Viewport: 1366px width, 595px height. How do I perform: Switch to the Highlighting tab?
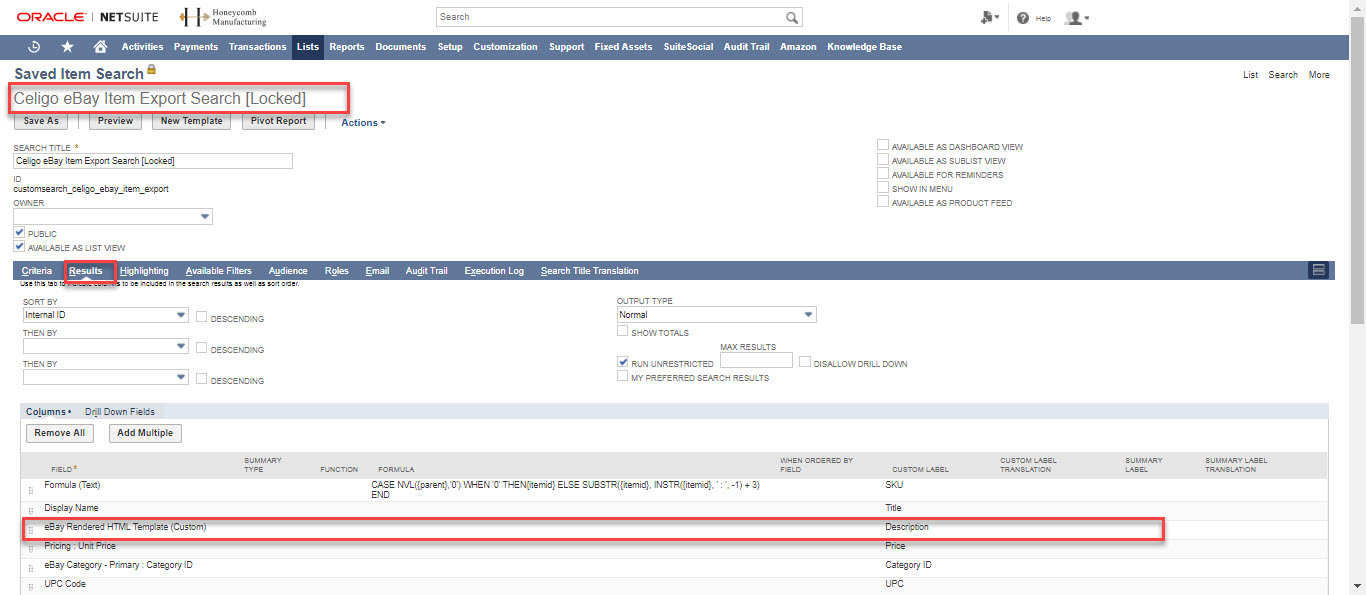point(144,271)
